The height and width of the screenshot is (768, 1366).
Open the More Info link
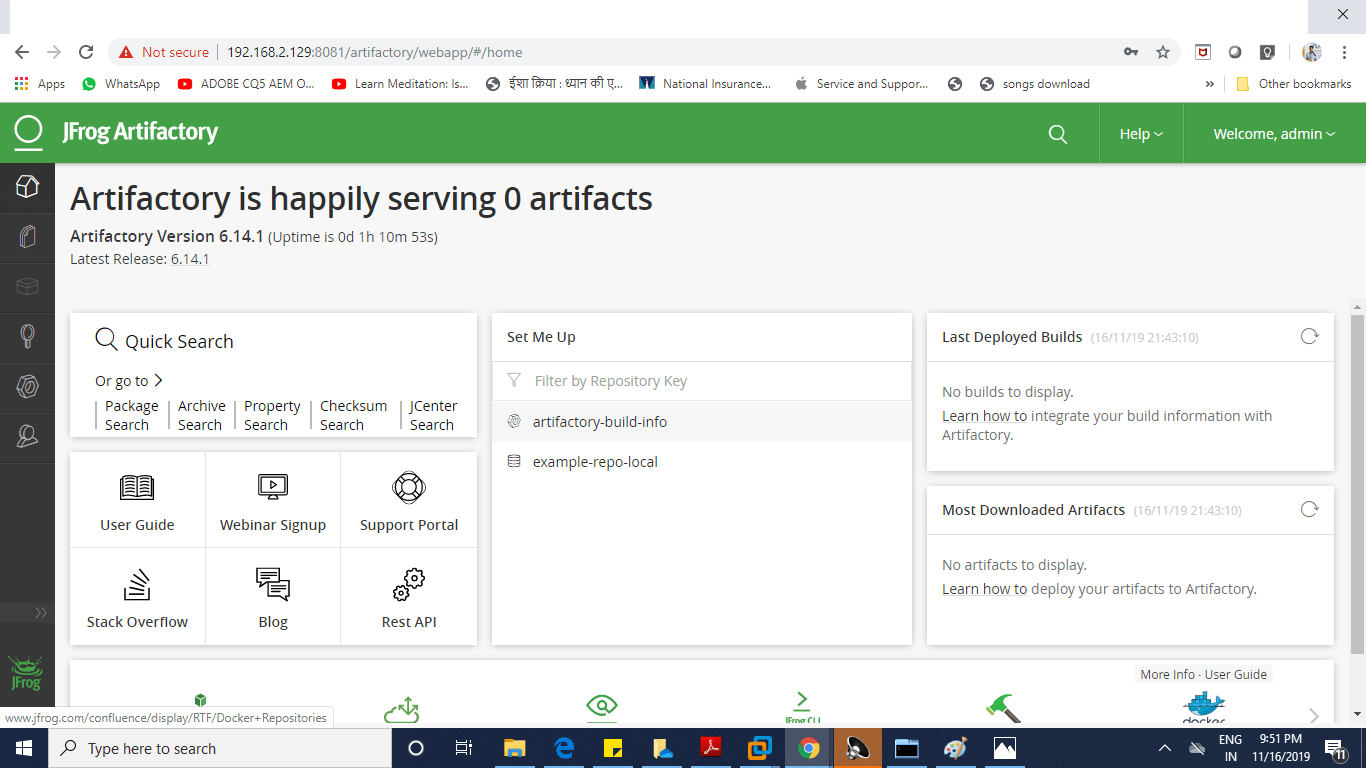(x=1167, y=675)
